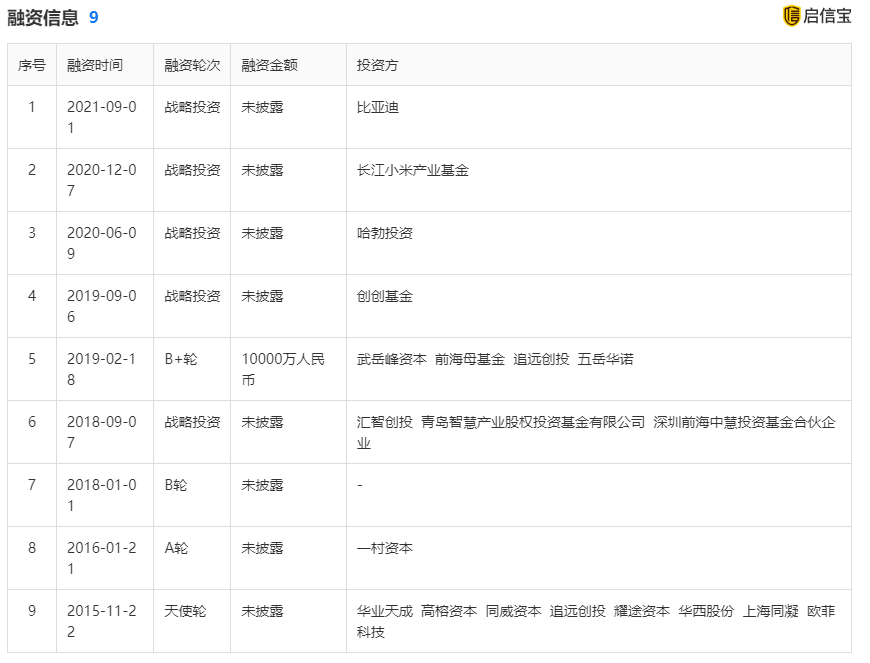This screenshot has height=663, width=870.
Task: Click 追远创投 in the B+轮 row
Action: click(x=541, y=360)
